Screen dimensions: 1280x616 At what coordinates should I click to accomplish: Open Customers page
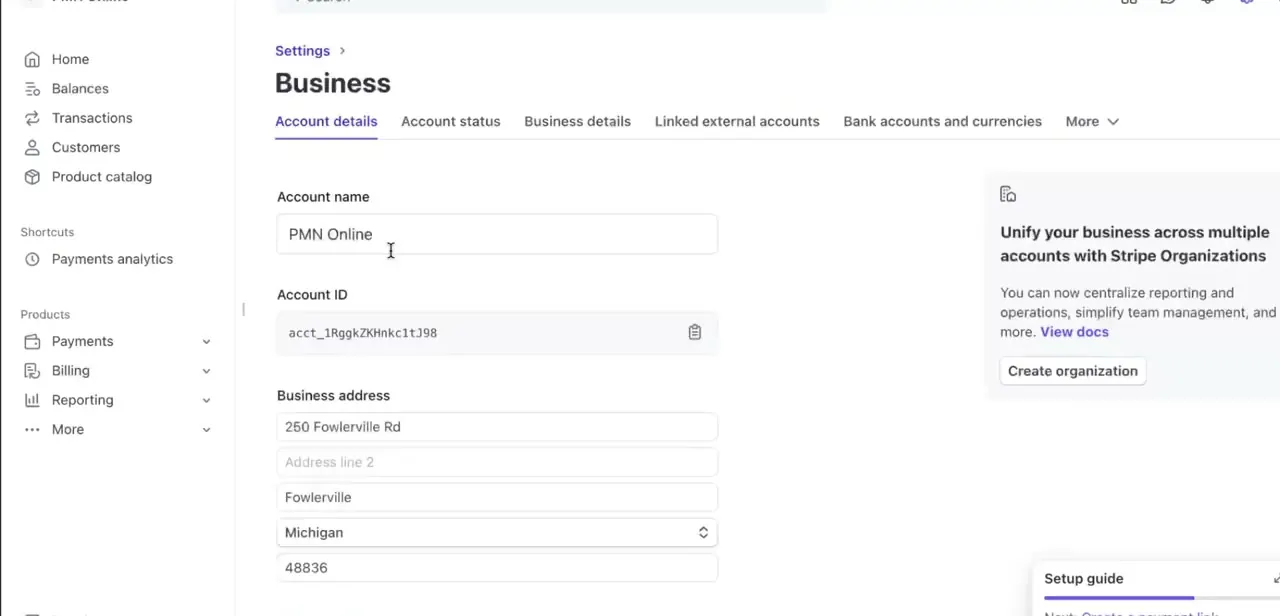pyautogui.click(x=86, y=147)
